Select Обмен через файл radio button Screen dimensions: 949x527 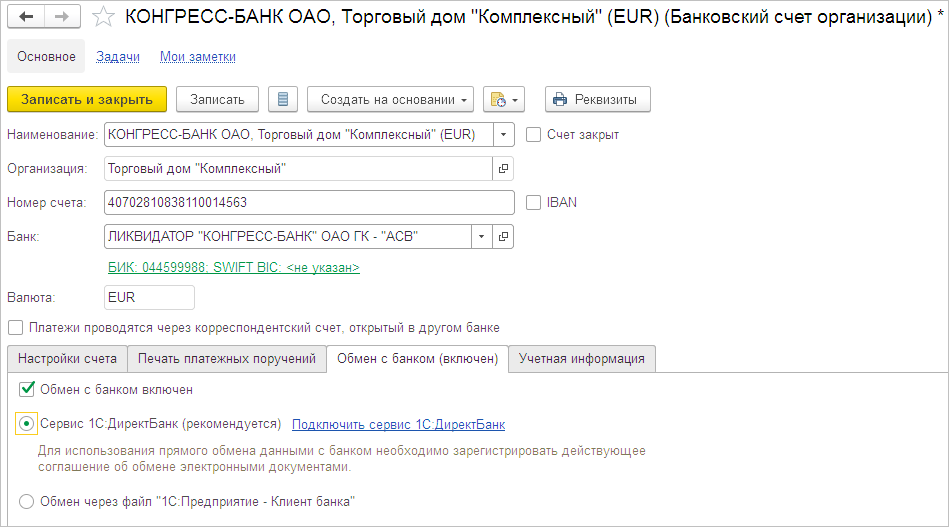26,502
